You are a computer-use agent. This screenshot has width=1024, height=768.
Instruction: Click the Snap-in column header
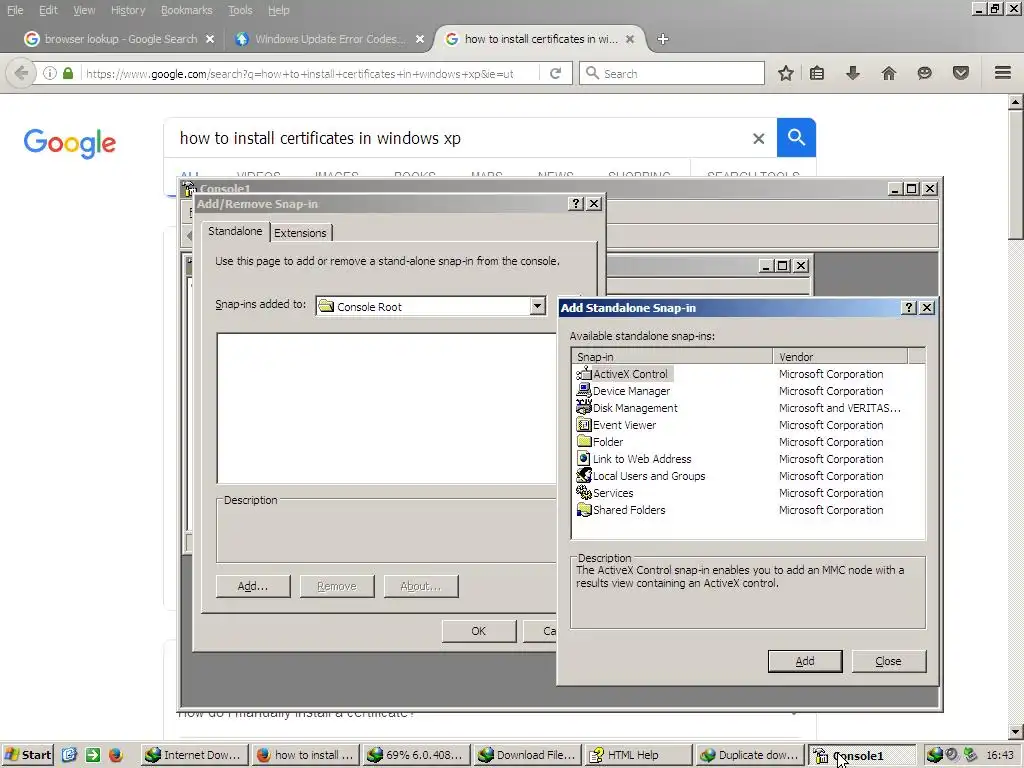click(672, 357)
